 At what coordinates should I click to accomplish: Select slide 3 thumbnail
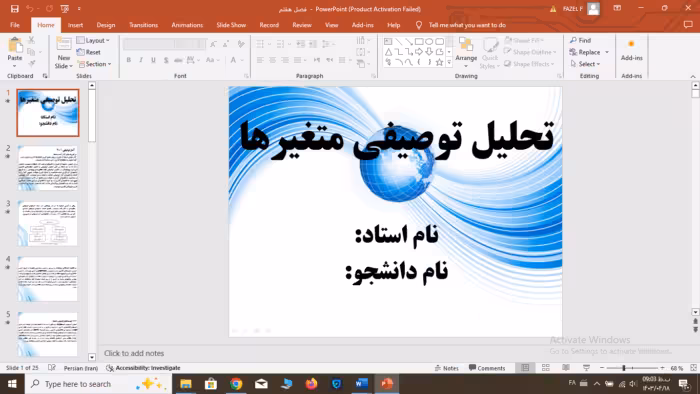click(48, 224)
